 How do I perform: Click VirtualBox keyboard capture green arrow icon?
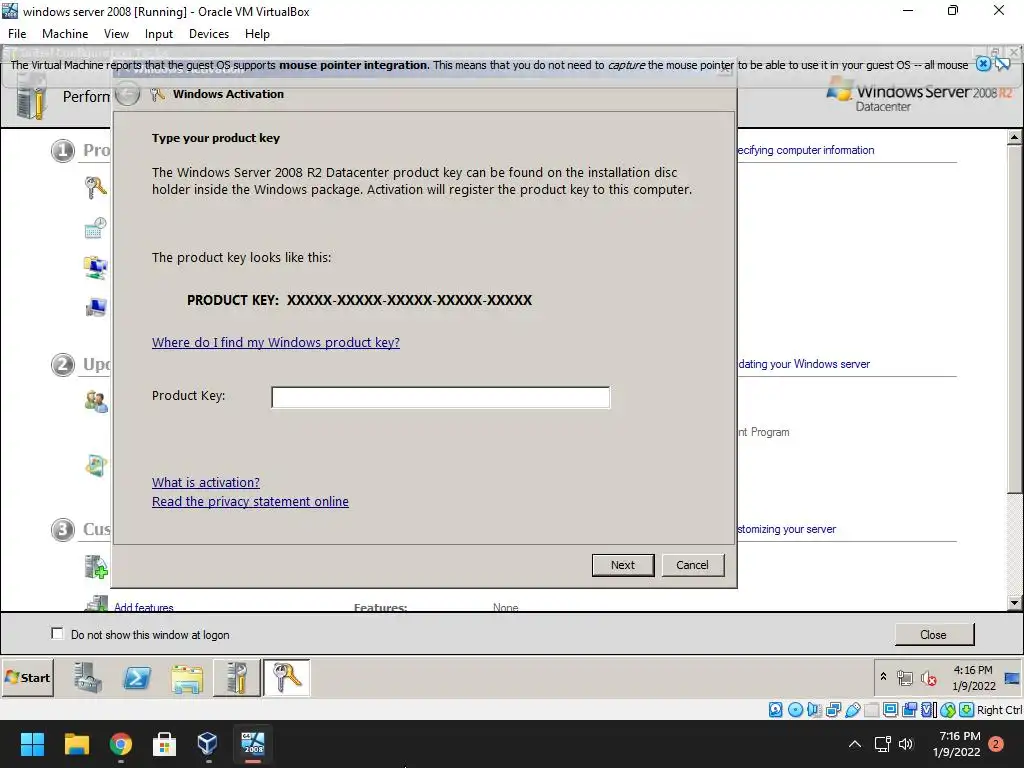click(x=967, y=710)
